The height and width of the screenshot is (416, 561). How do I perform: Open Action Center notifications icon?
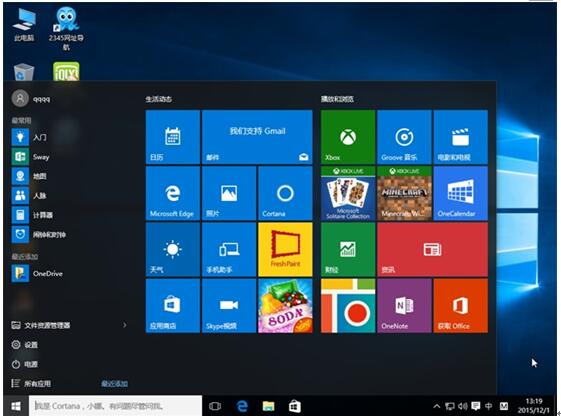coord(475,406)
